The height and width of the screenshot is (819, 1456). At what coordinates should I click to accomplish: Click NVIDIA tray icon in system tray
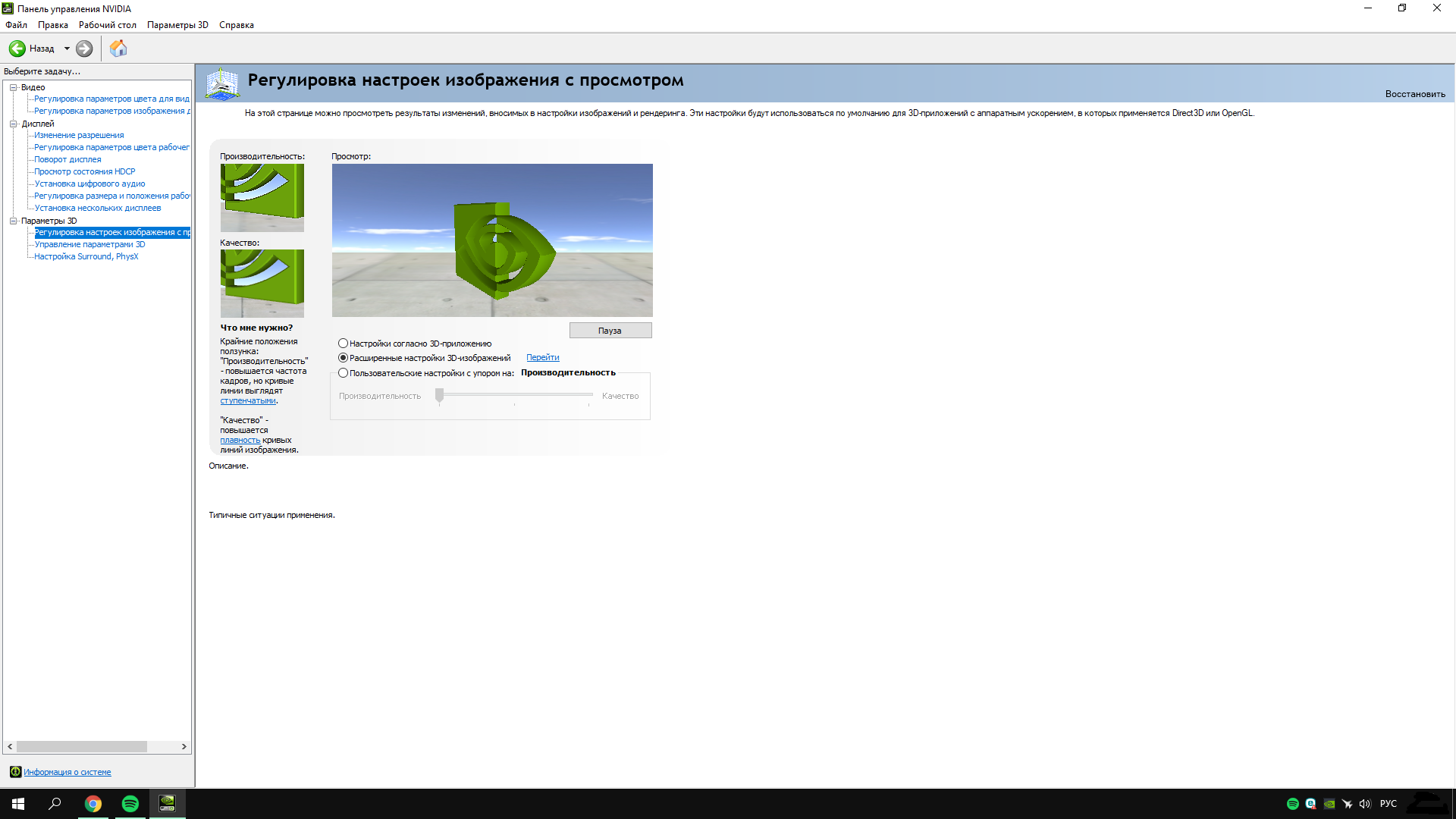[1329, 804]
